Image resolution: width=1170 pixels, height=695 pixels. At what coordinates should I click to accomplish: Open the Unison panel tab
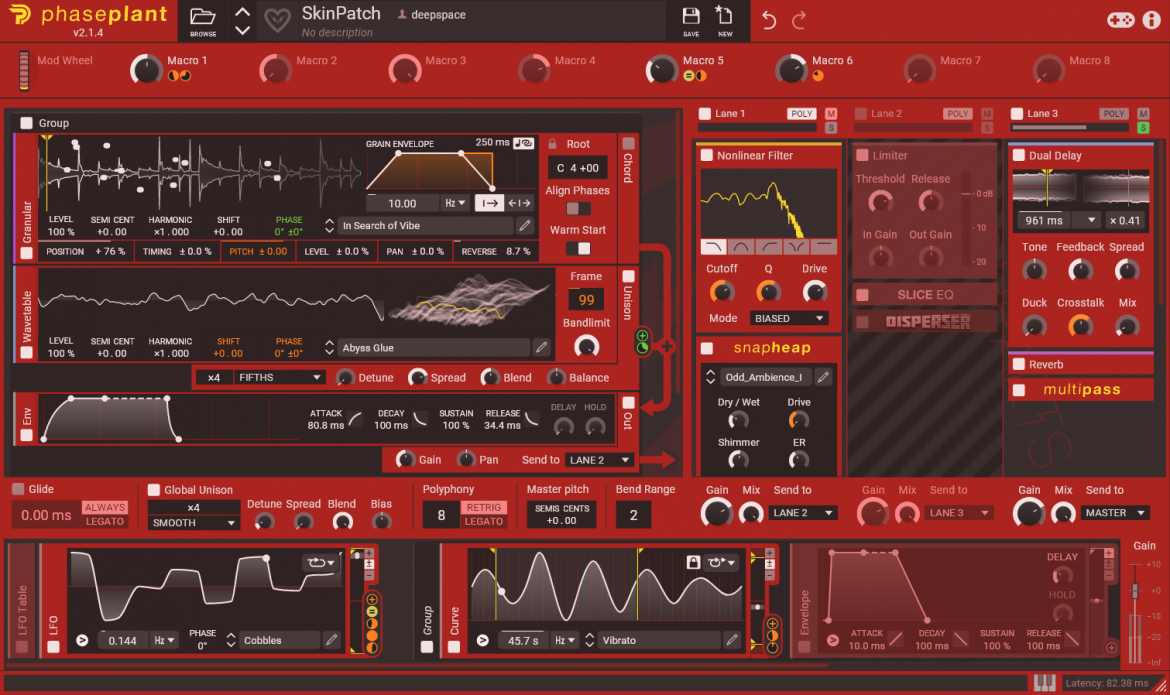pos(627,300)
